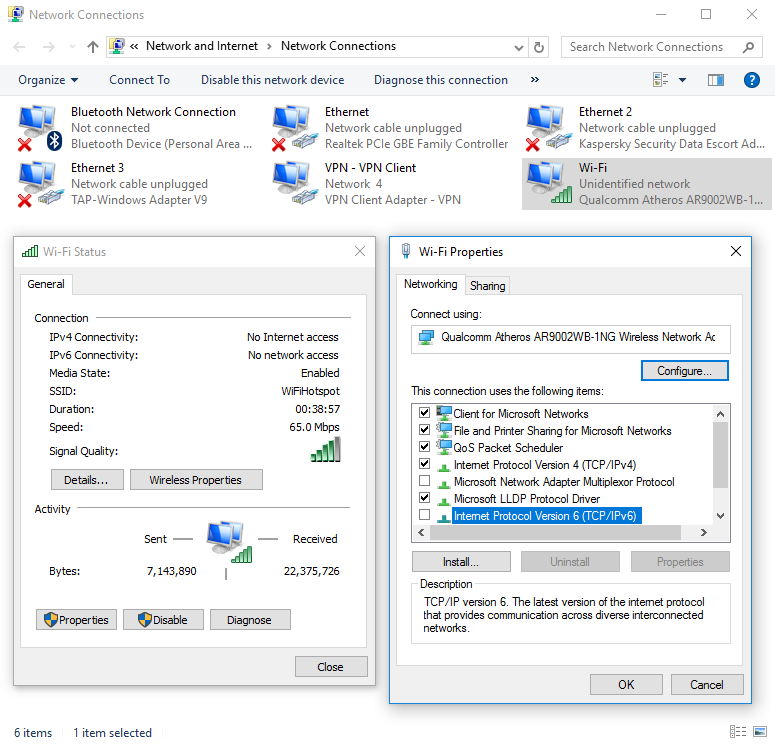Click the scroll down arrow in items list
This screenshot has width=775, height=744.
(x=720, y=516)
